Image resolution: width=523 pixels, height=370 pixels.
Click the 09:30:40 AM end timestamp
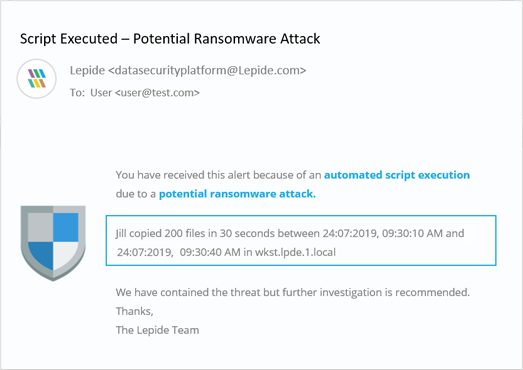[210, 252]
